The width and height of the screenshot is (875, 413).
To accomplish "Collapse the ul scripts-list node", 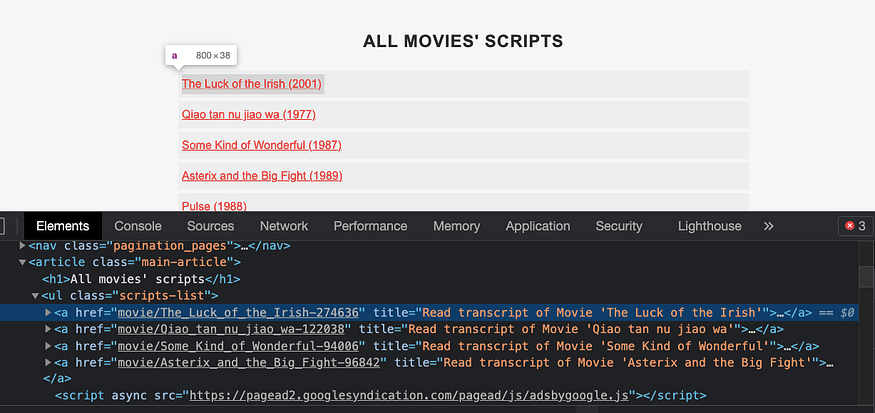I will tap(35, 295).
